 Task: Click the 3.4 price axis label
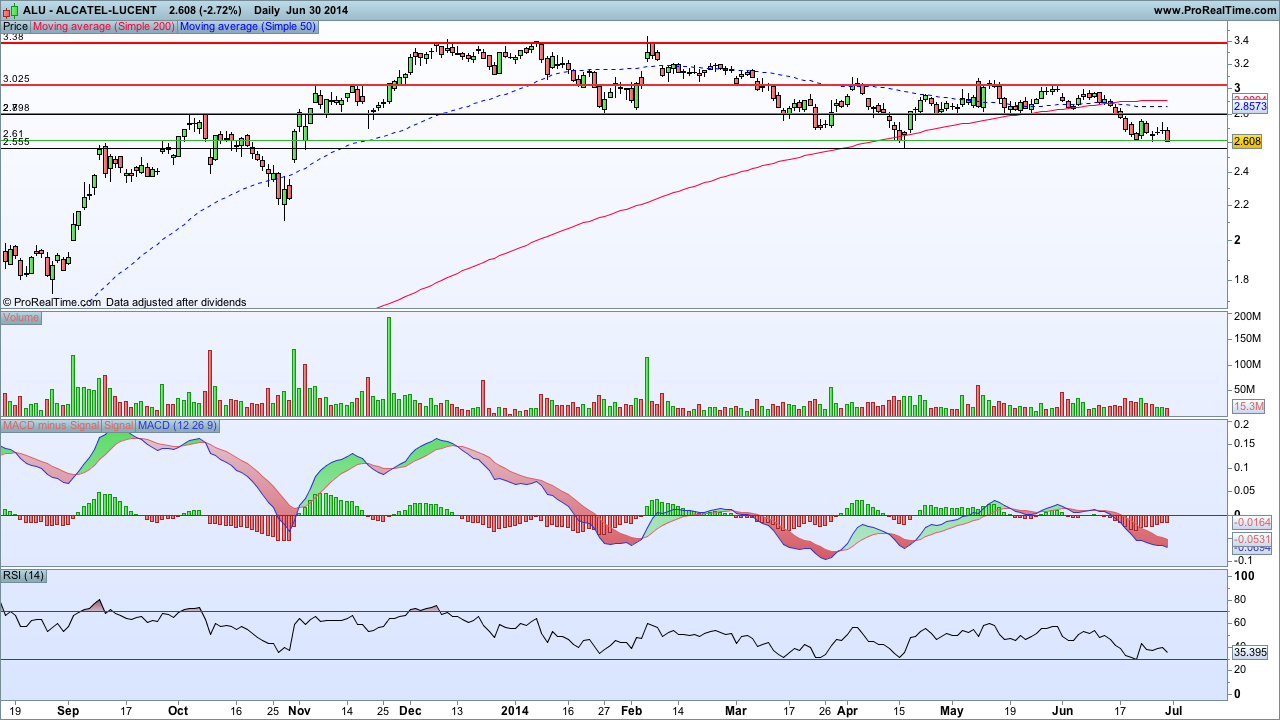(x=1242, y=41)
